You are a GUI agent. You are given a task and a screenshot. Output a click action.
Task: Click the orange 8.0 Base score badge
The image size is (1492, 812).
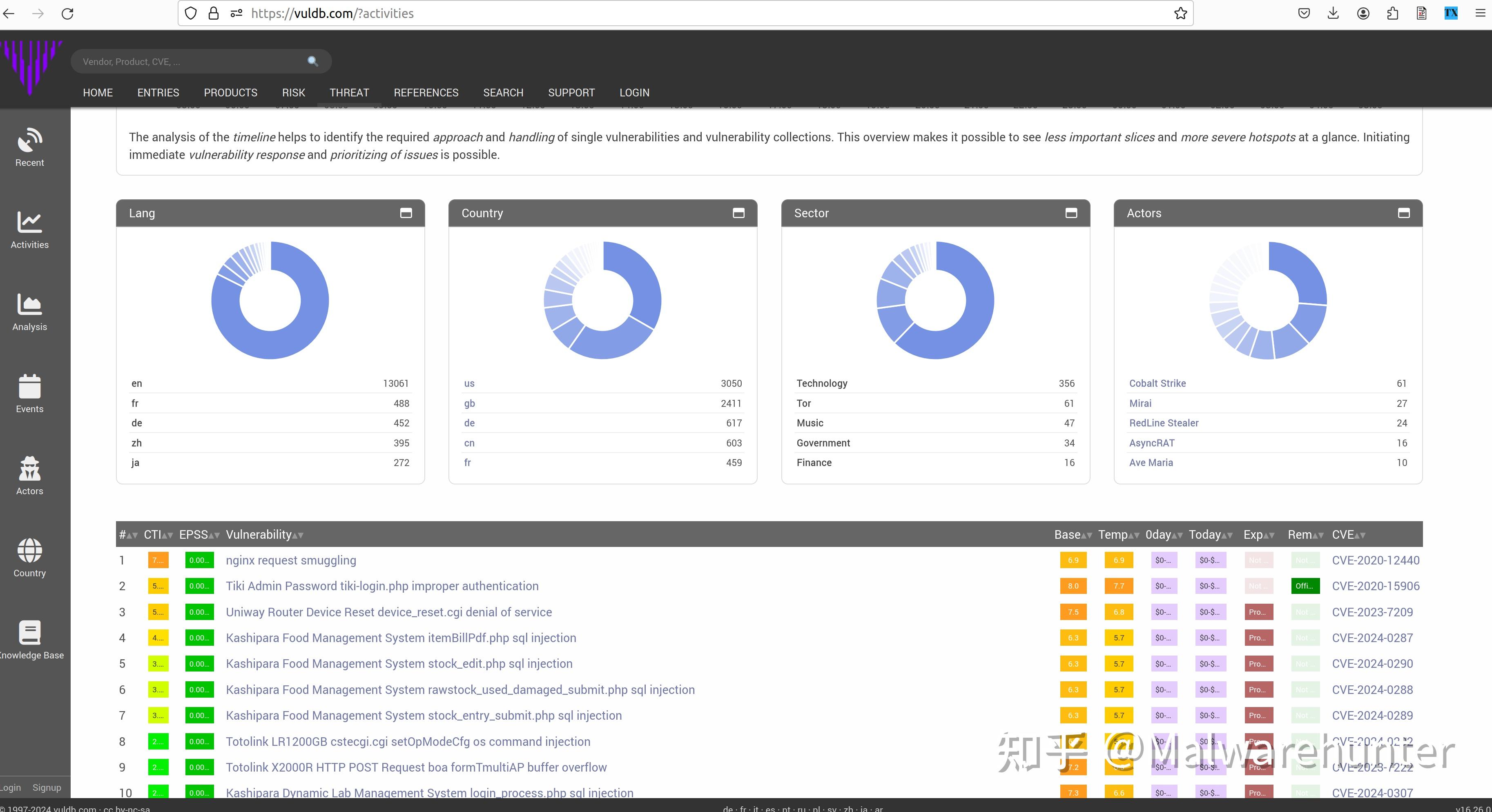point(1073,586)
